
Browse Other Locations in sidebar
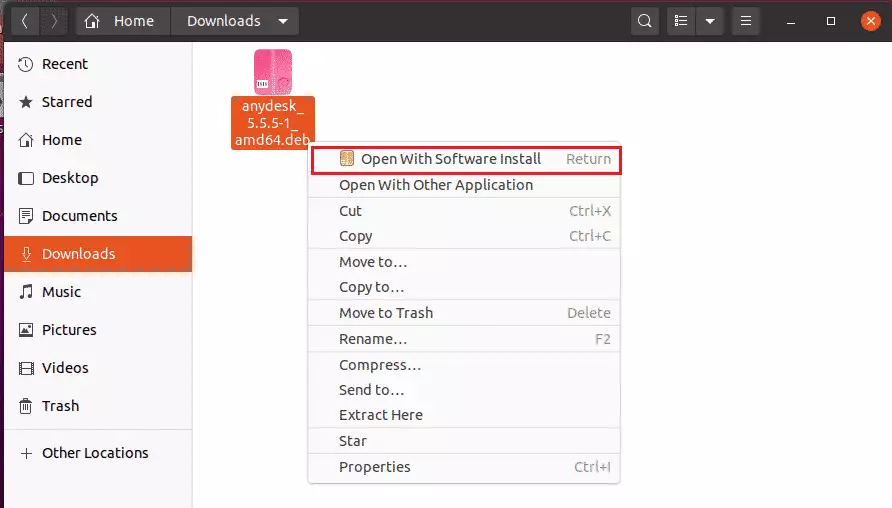coord(98,453)
